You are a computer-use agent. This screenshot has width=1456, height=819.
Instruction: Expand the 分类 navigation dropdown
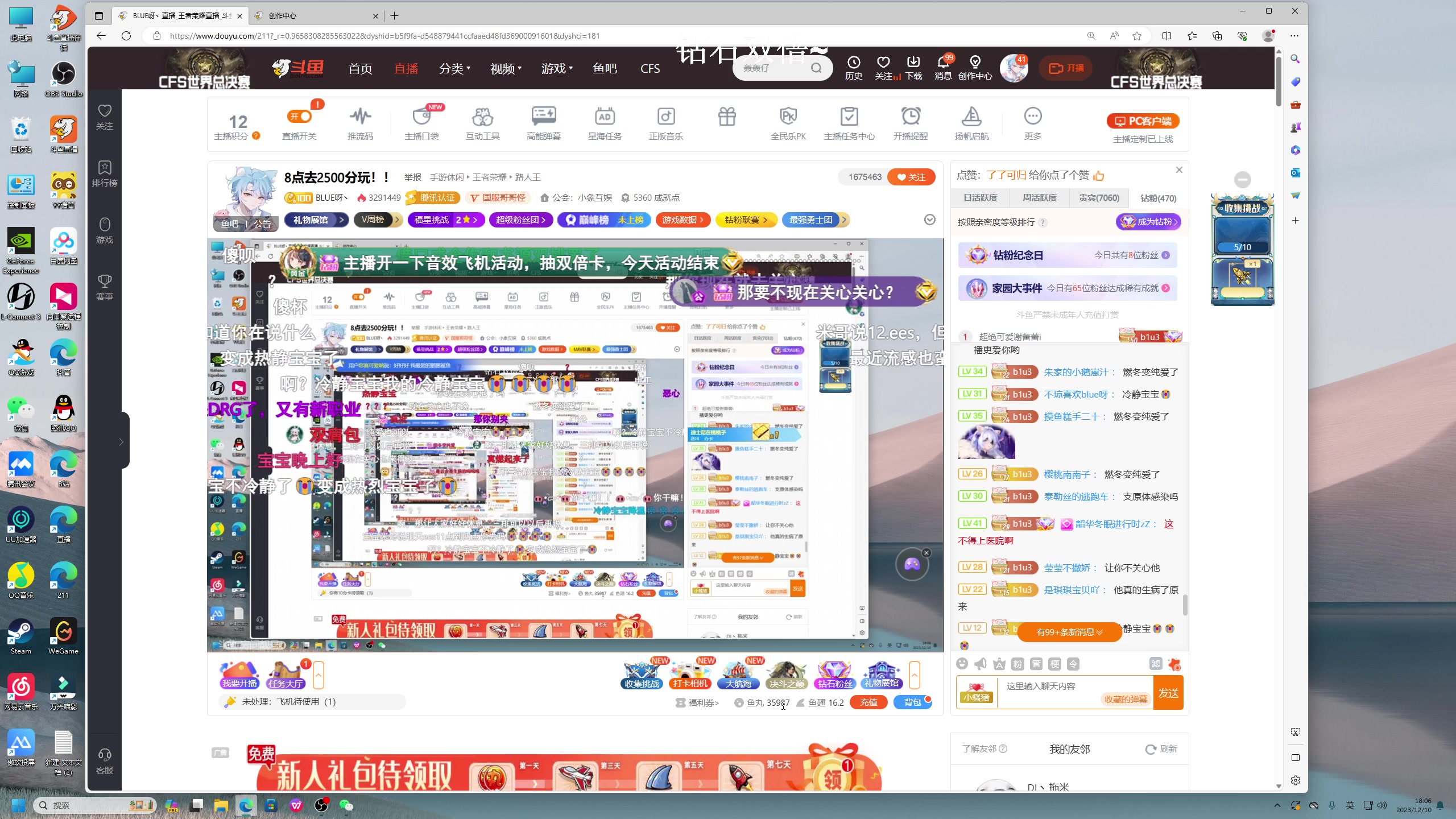coord(454,68)
